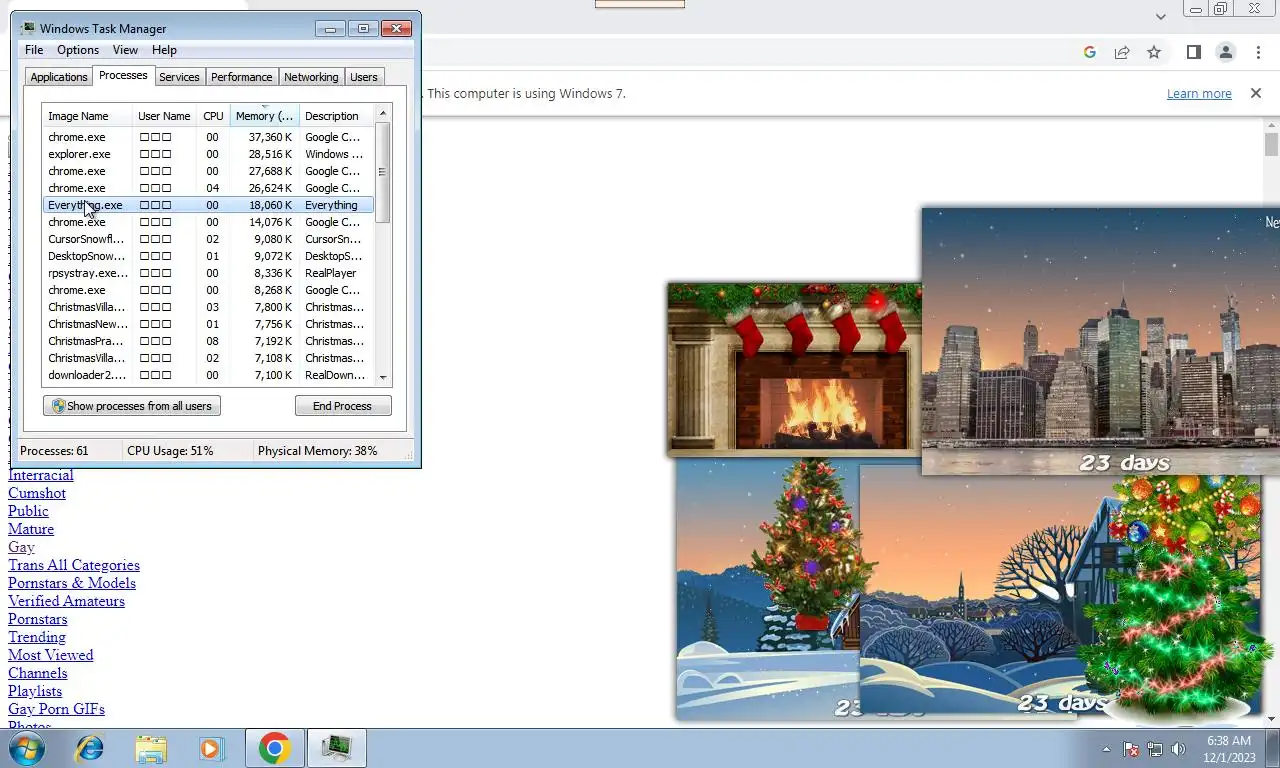Switch to the Applications tab
Screen dimensions: 1280x768
point(59,77)
